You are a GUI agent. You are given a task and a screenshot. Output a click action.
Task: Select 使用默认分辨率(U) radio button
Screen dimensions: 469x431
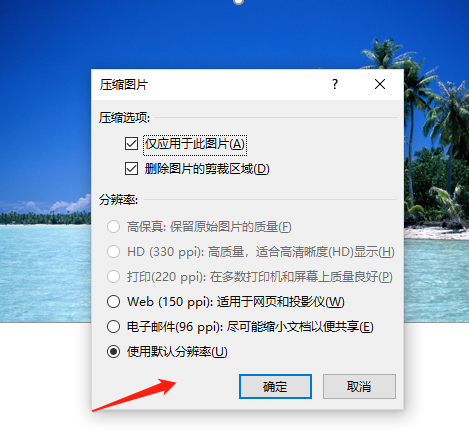click(113, 352)
